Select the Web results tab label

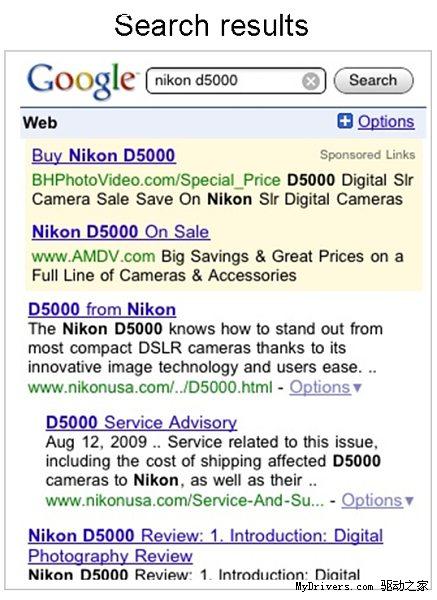tap(40, 123)
